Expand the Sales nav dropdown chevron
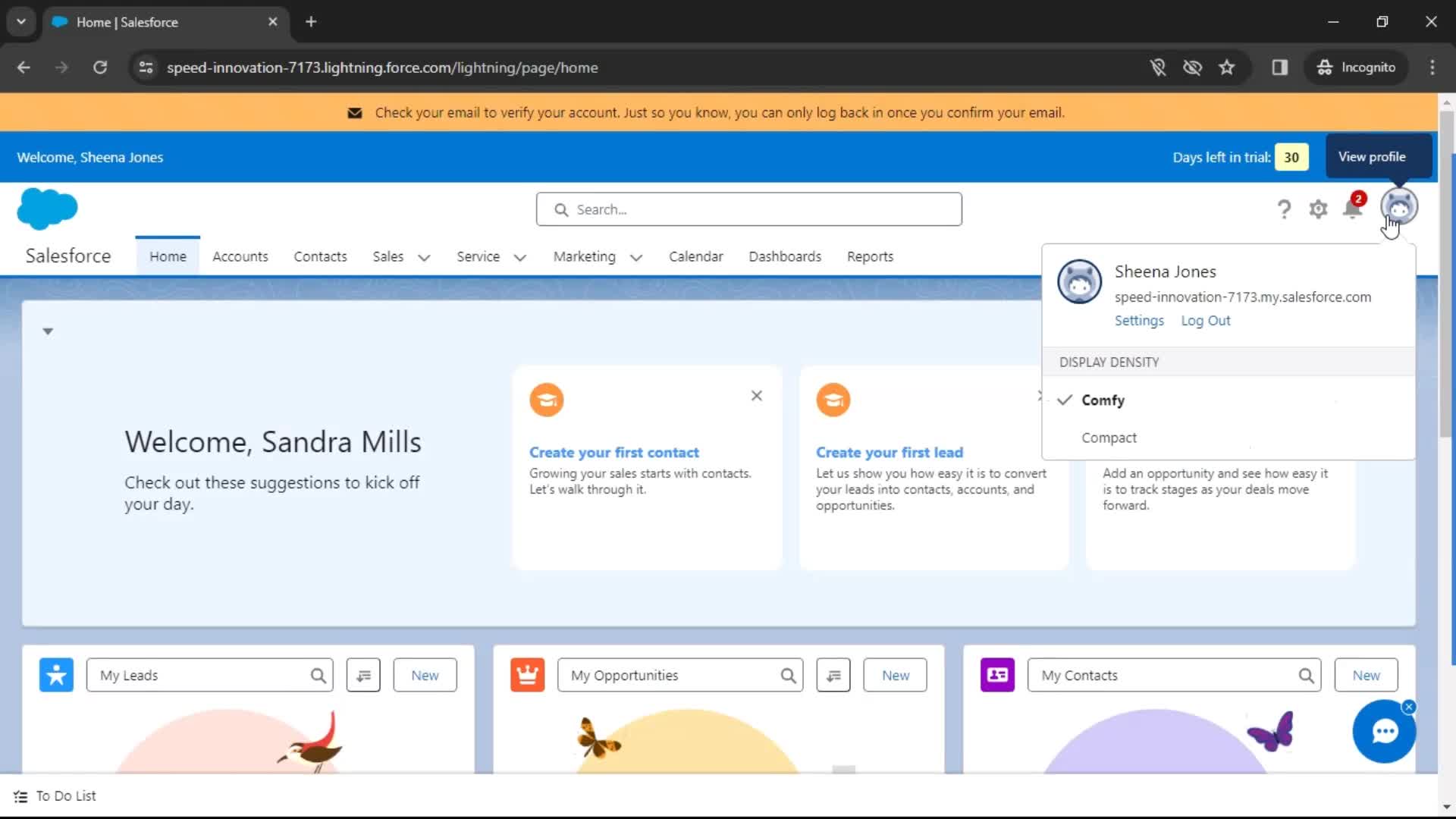The height and width of the screenshot is (819, 1456). 424,258
